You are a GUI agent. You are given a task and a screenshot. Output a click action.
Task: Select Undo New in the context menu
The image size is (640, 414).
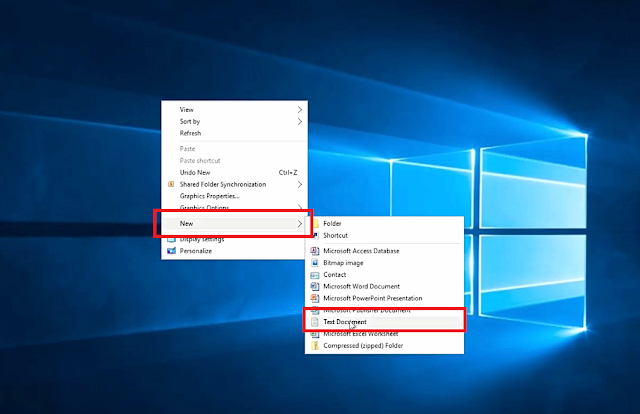point(234,172)
